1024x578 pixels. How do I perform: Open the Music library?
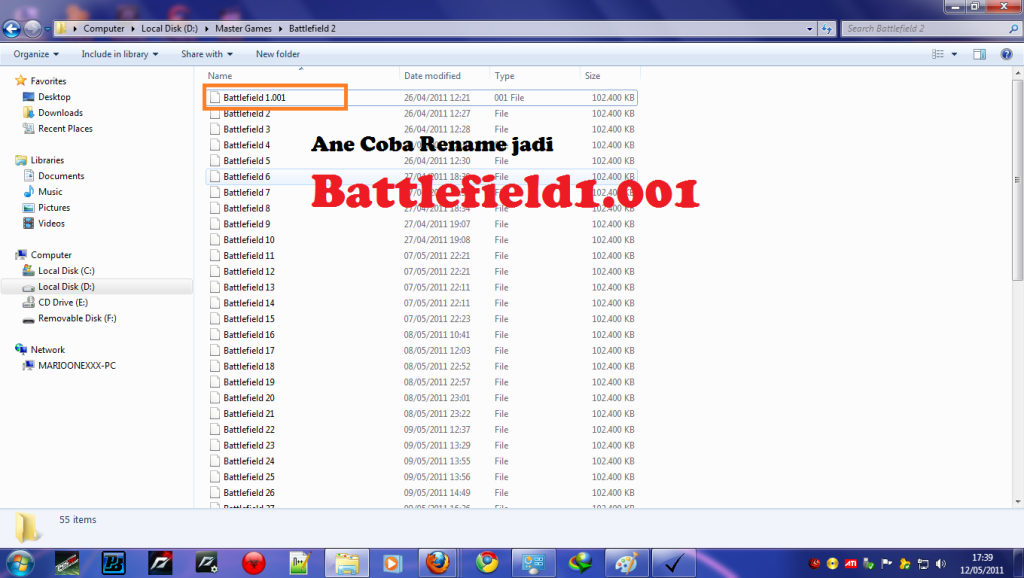(x=50, y=191)
